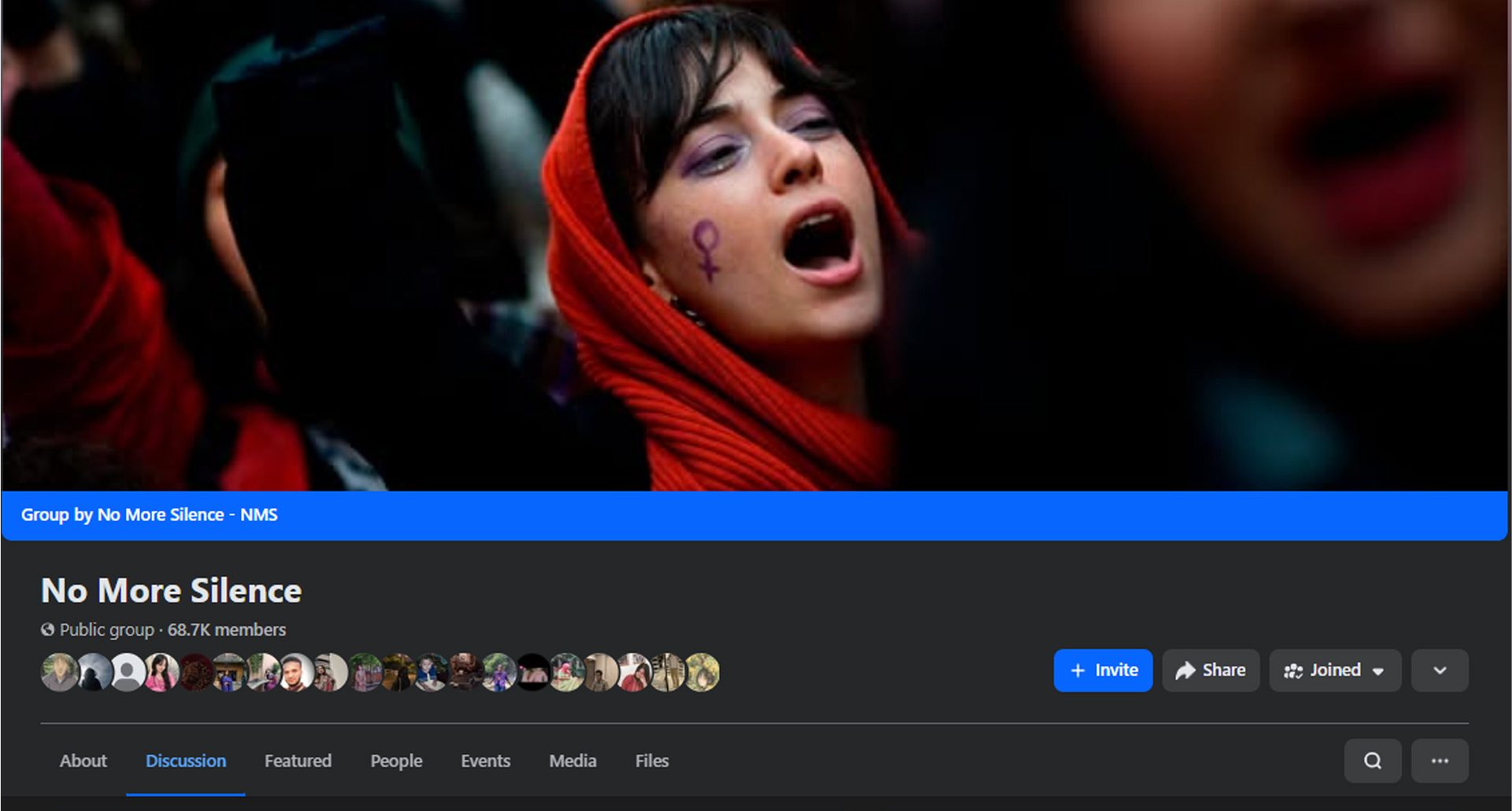Click the globe icon beside Public group
The height and width of the screenshot is (811, 1512).
[48, 630]
